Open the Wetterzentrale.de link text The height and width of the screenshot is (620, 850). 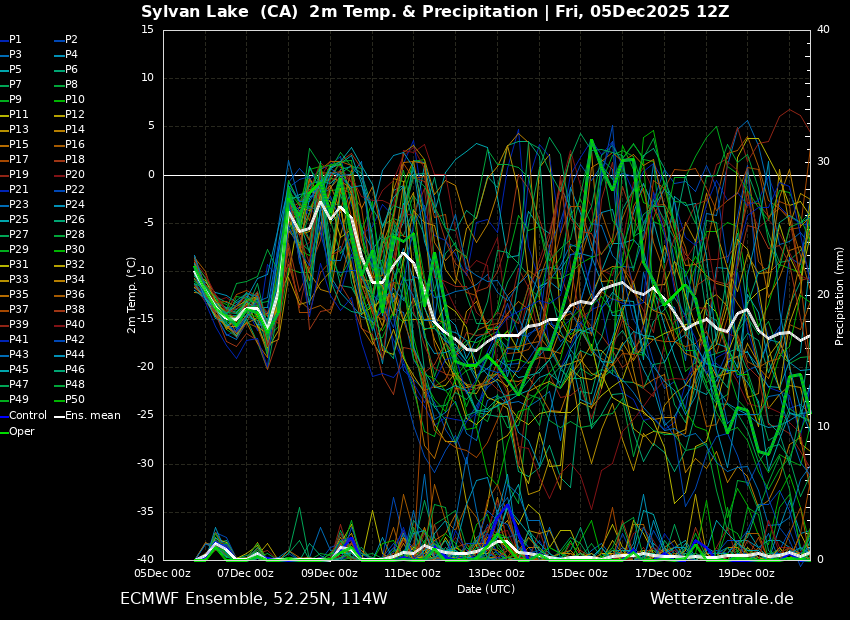721,599
